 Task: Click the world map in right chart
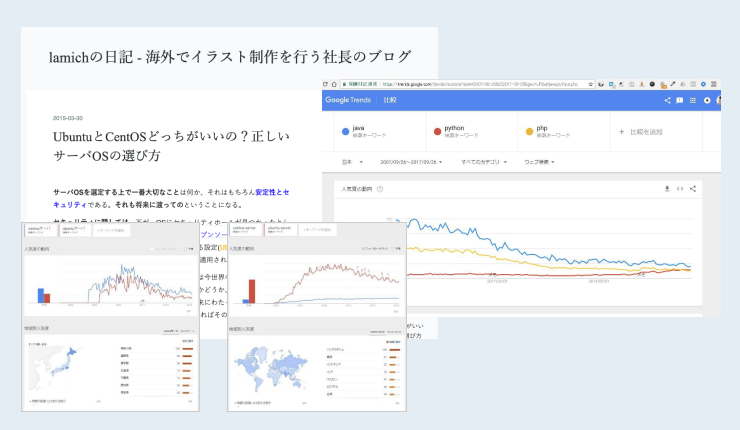click(x=271, y=368)
